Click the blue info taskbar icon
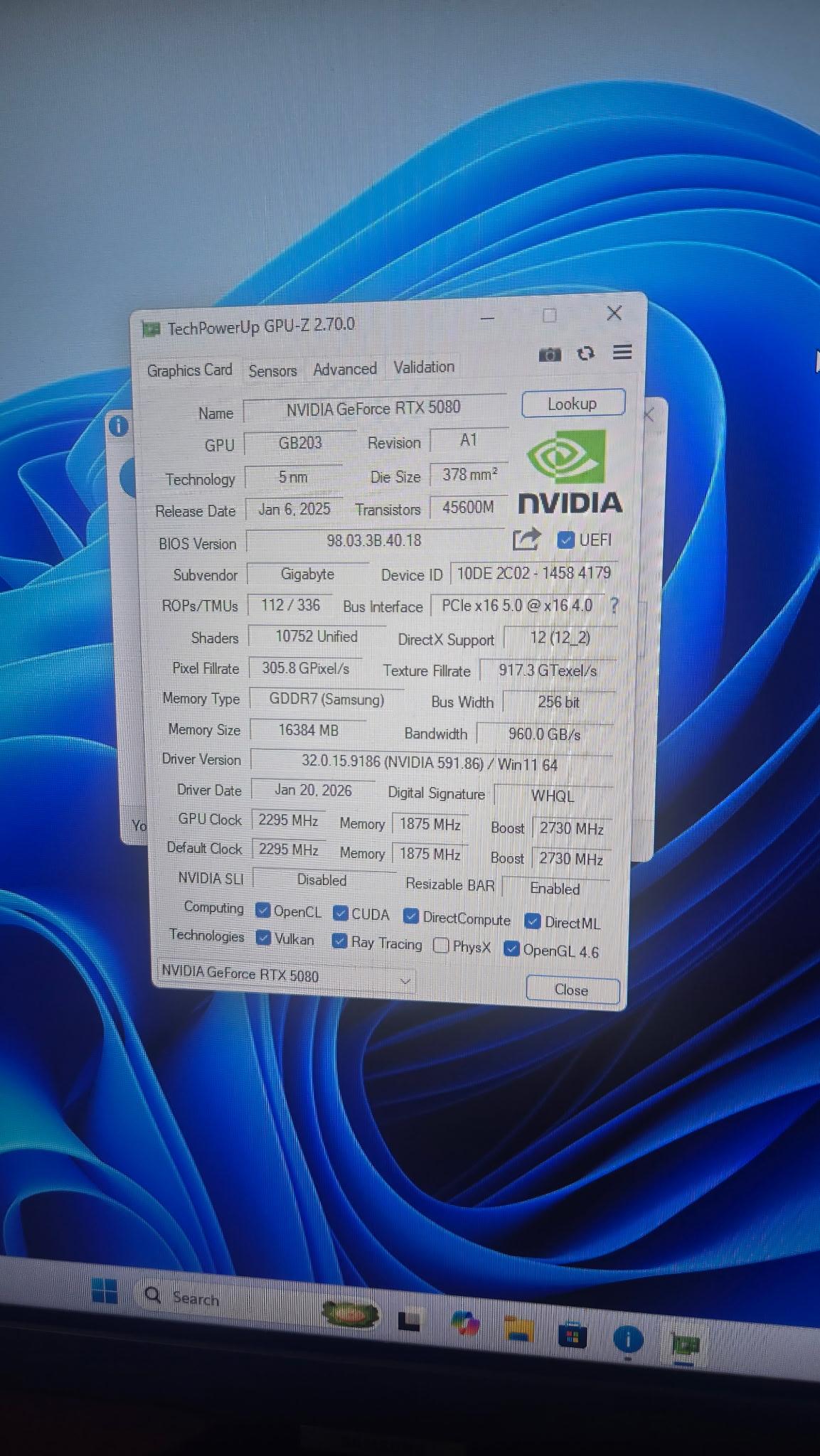 click(627, 1340)
